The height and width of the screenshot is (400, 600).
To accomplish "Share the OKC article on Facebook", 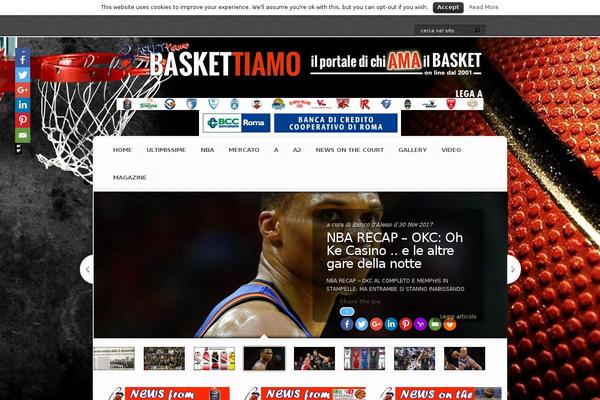I will point(347,324).
